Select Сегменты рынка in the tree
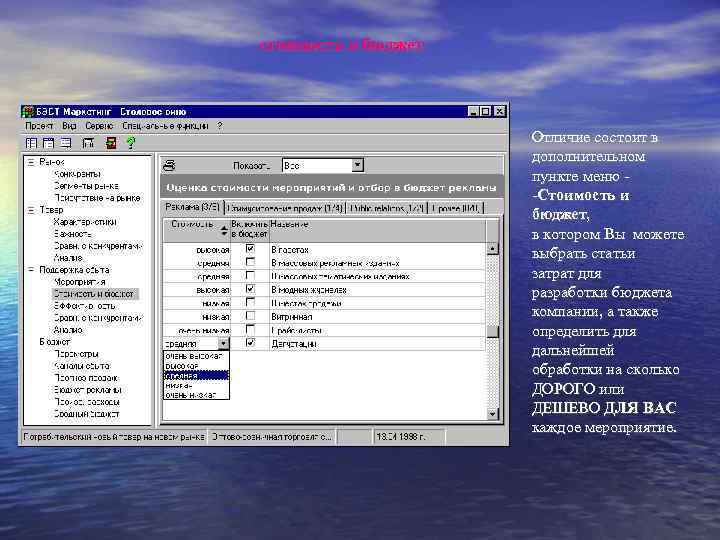 pyautogui.click(x=86, y=186)
